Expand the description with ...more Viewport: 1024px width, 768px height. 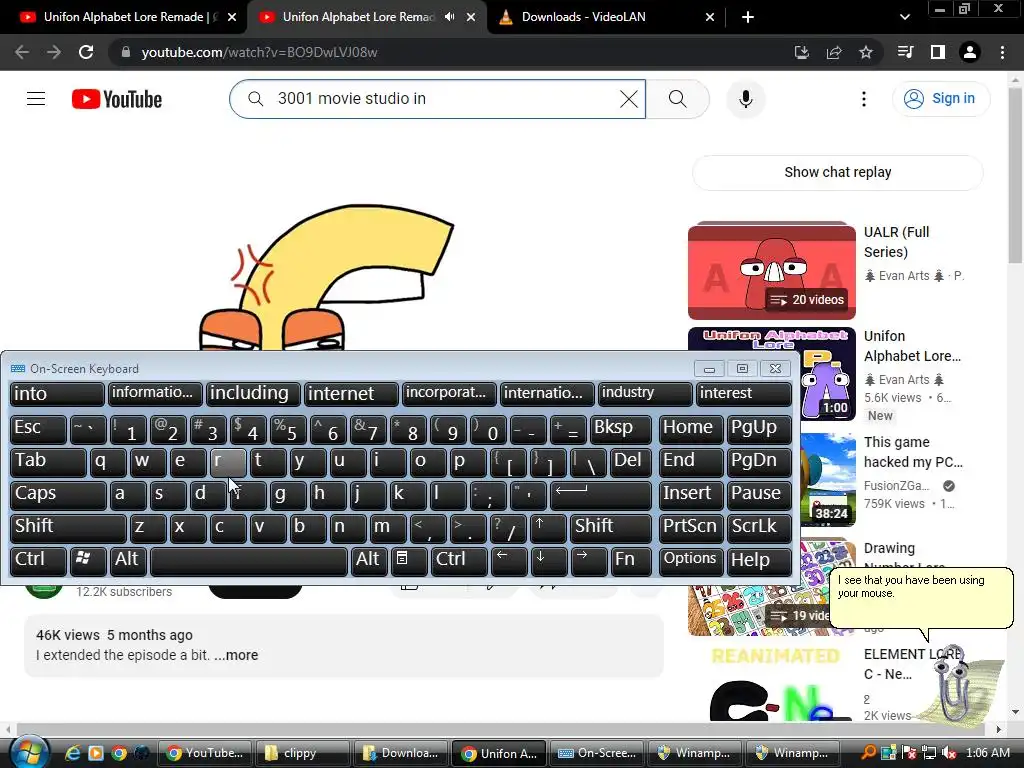[x=236, y=655]
